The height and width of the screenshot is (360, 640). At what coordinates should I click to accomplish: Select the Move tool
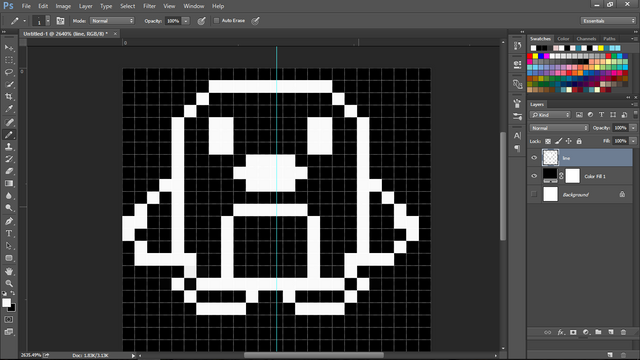pyautogui.click(x=9, y=48)
